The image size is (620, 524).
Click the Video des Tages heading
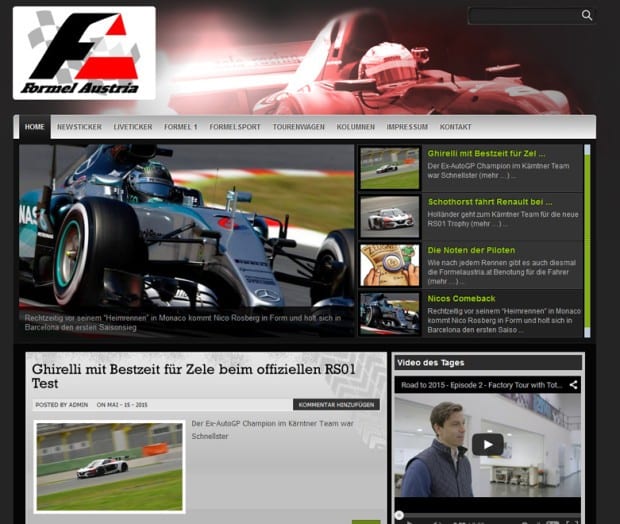(x=431, y=363)
